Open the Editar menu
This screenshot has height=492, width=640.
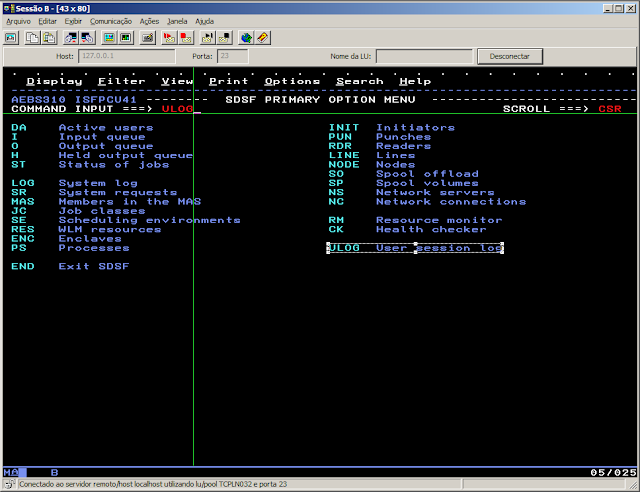47,21
